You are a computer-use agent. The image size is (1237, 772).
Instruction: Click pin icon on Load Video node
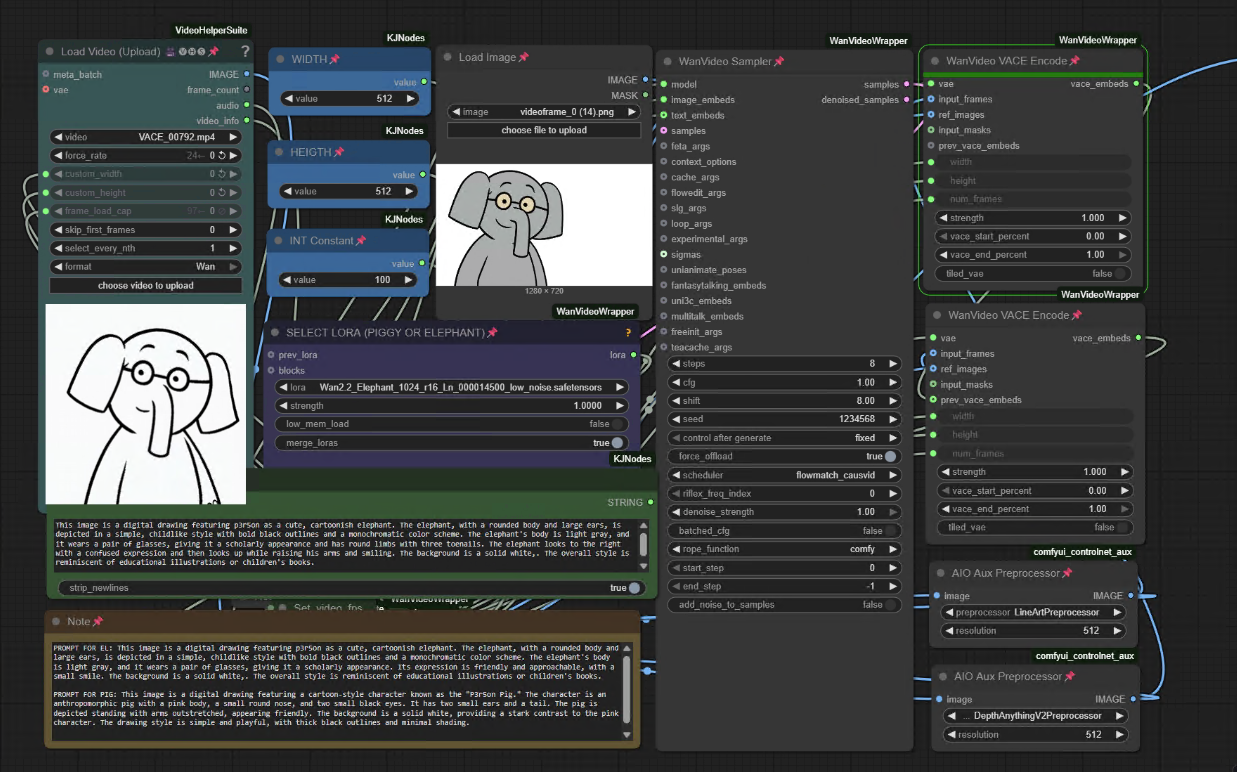(x=213, y=52)
